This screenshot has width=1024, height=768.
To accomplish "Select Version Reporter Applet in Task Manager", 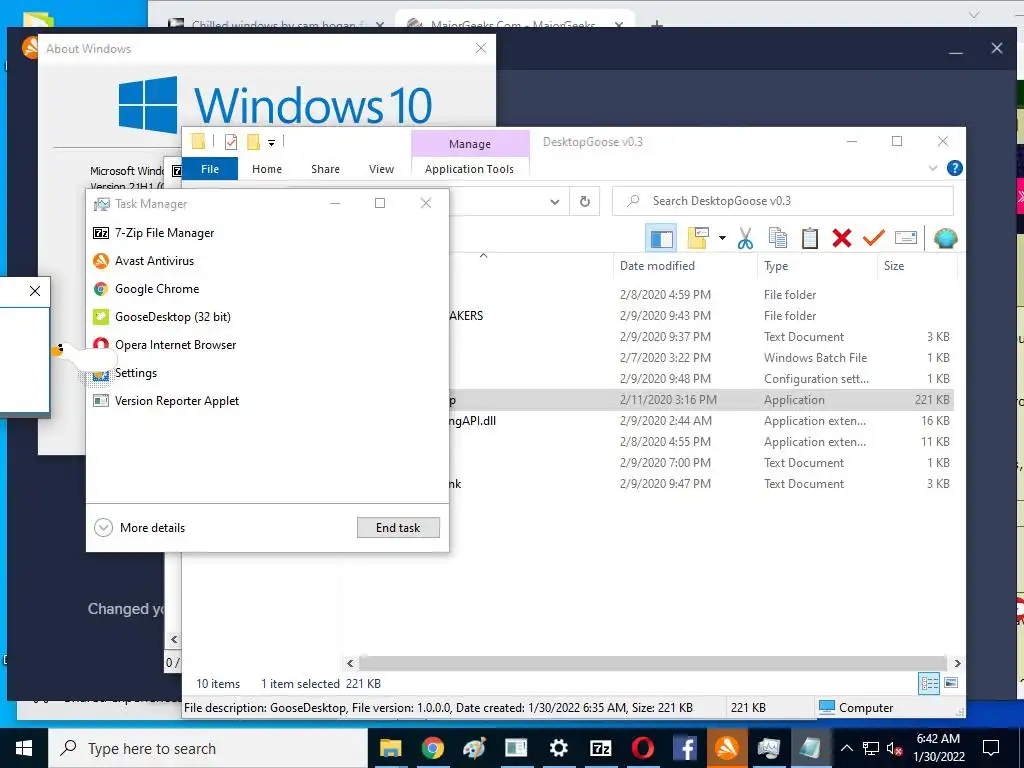I will [267, 401].
